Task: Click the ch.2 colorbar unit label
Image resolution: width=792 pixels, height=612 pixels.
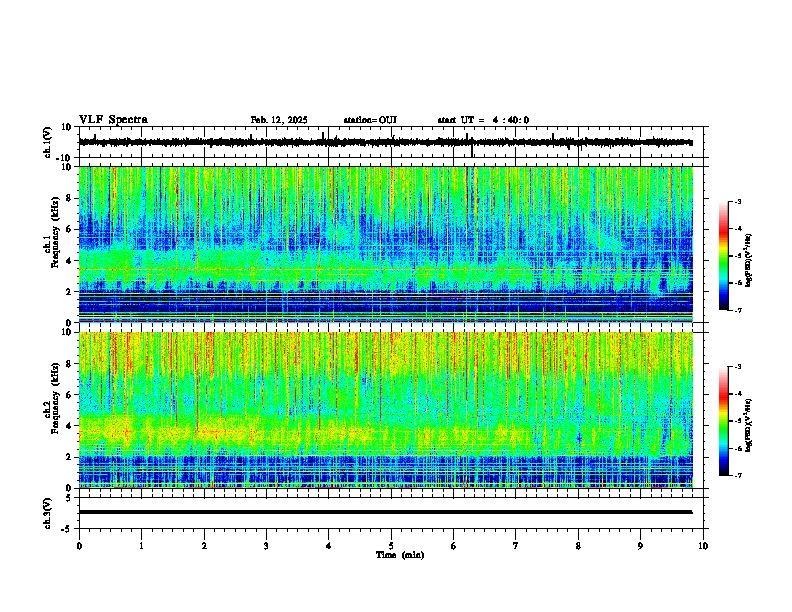Action: tap(749, 425)
